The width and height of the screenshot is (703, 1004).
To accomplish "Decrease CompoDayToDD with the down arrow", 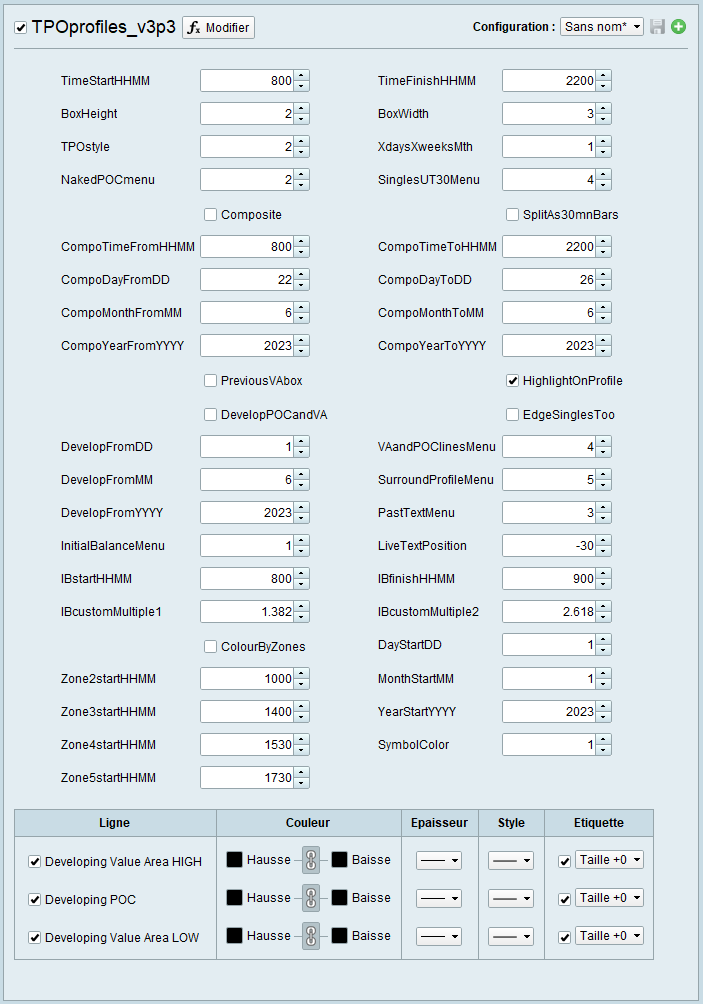I will point(604,286).
